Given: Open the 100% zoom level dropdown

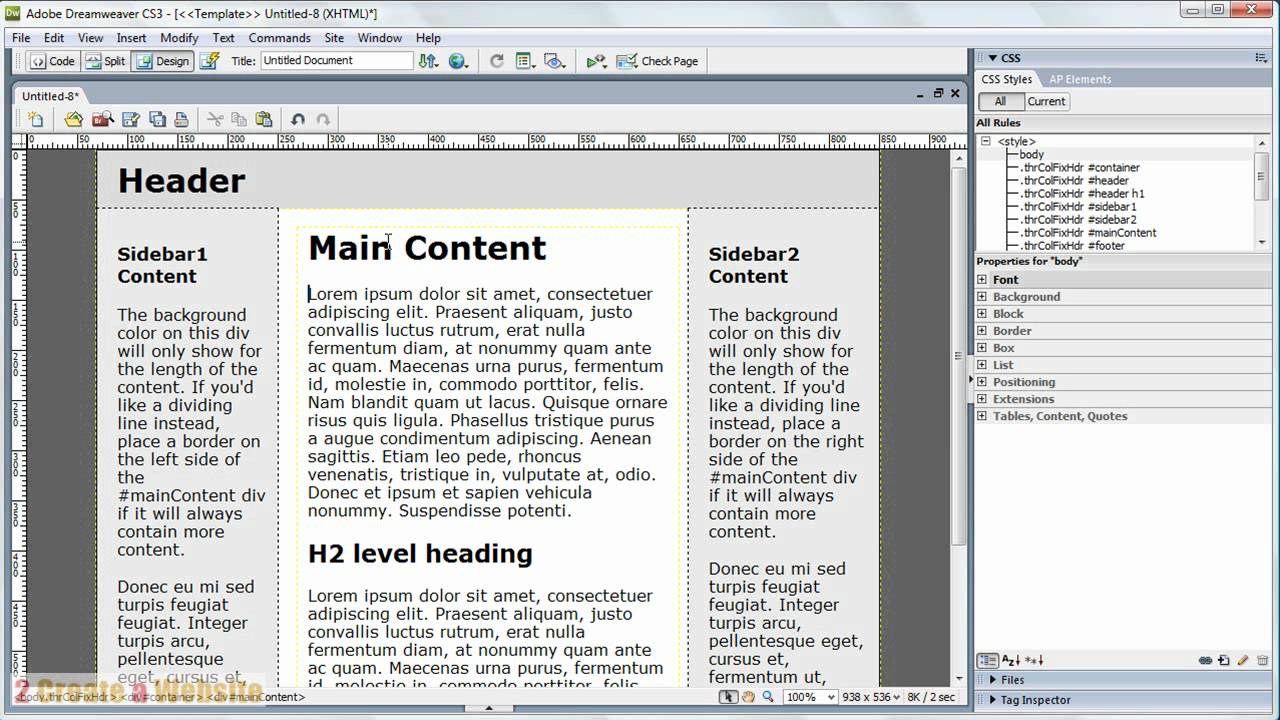Looking at the screenshot, I should click(812, 697).
